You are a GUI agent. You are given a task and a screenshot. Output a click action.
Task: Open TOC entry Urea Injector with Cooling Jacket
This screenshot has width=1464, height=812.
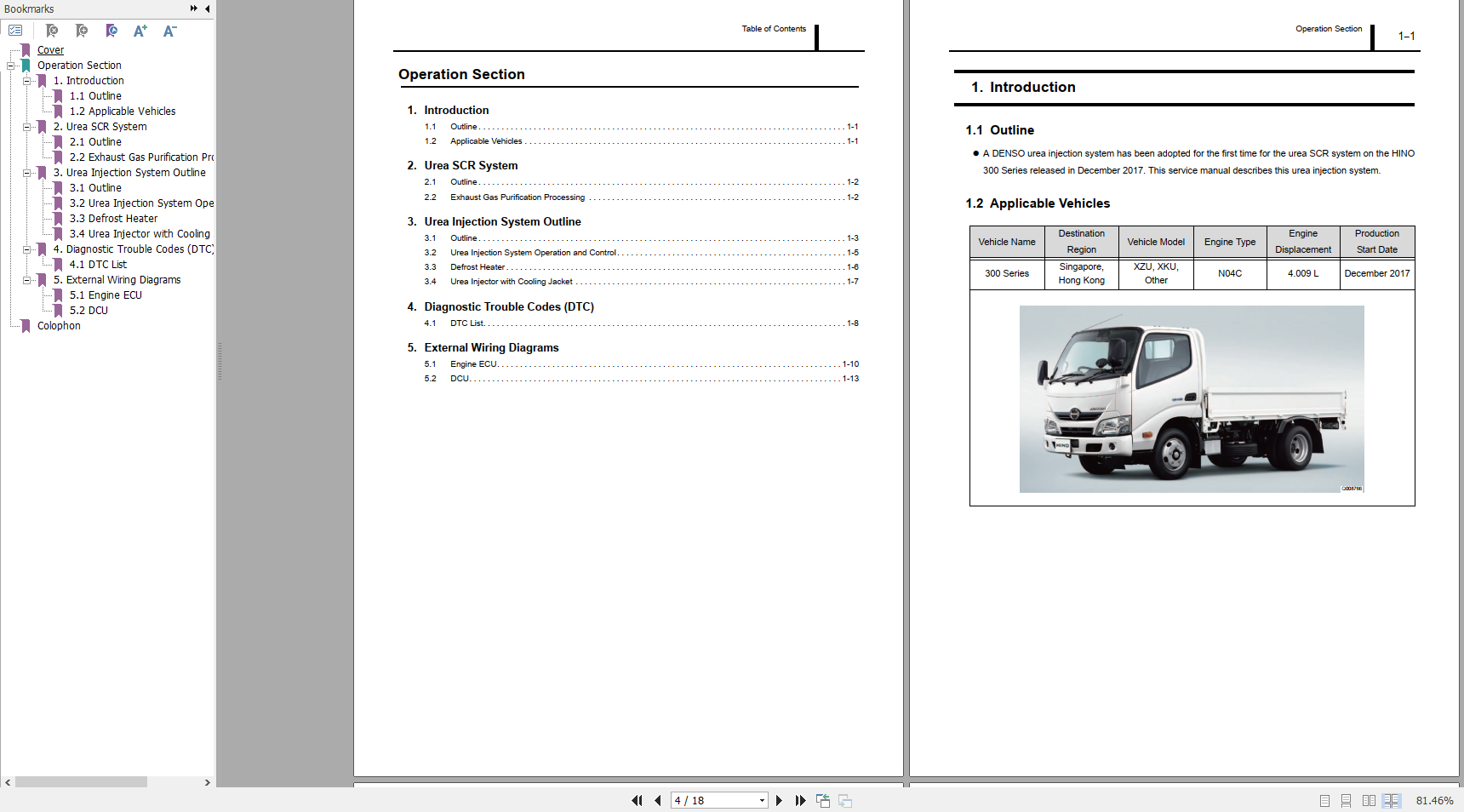point(641,282)
